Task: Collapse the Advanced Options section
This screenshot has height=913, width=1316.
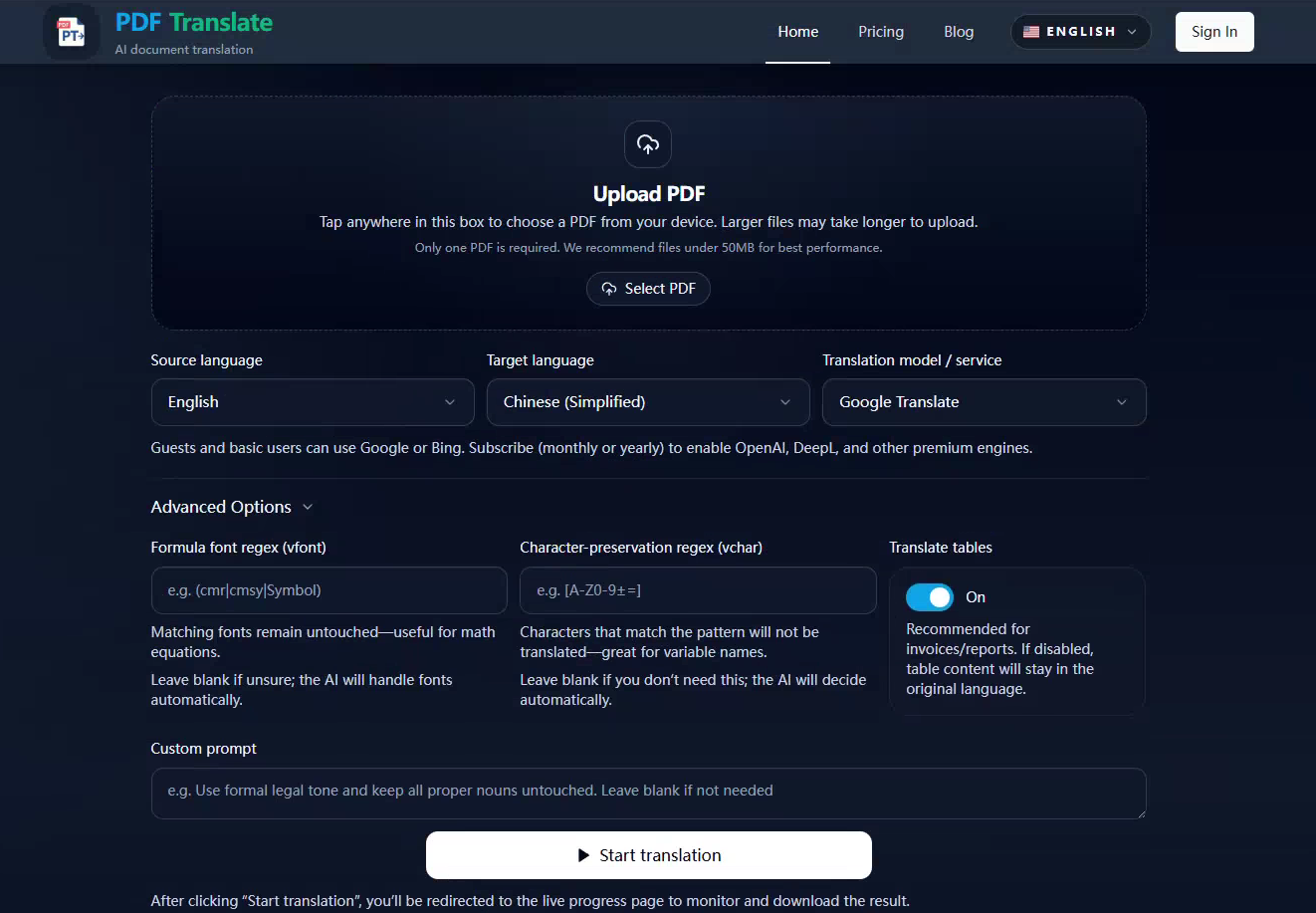Action: pos(232,507)
